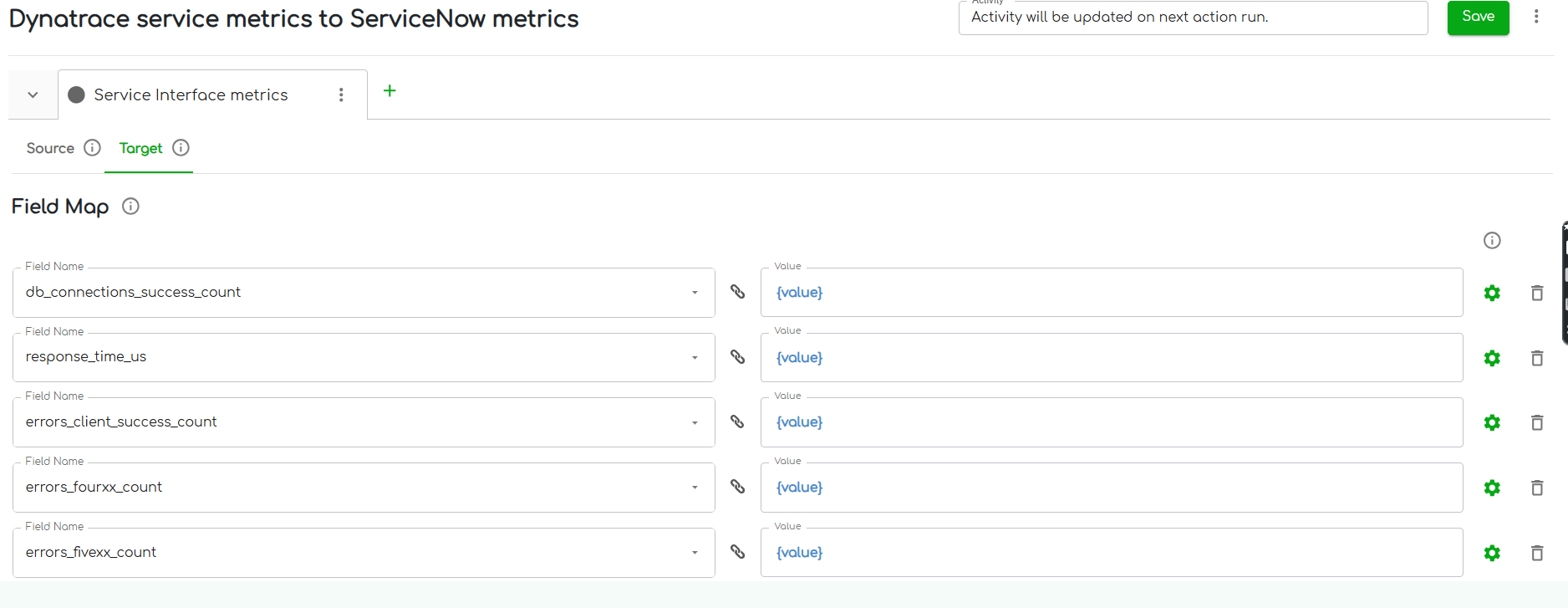1568x608 pixels.
Task: Delete the db_connections_success_count mapping row
Action: click(1537, 293)
